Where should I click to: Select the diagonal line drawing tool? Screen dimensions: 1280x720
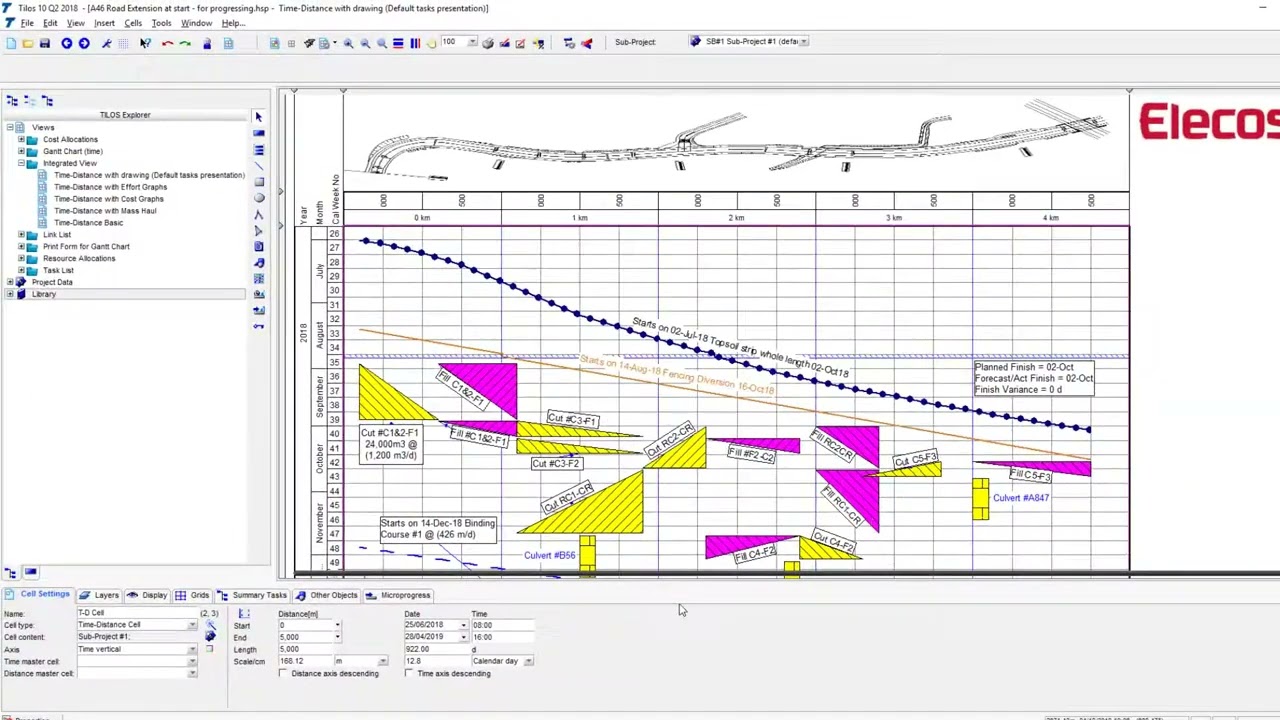(x=259, y=166)
